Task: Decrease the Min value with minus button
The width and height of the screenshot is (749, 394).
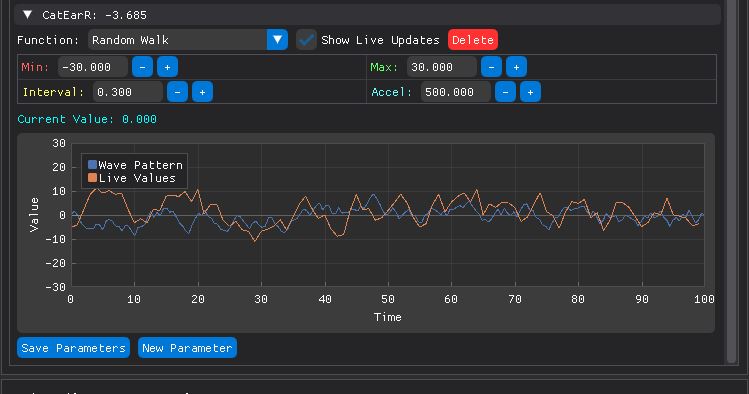Action: (142, 67)
